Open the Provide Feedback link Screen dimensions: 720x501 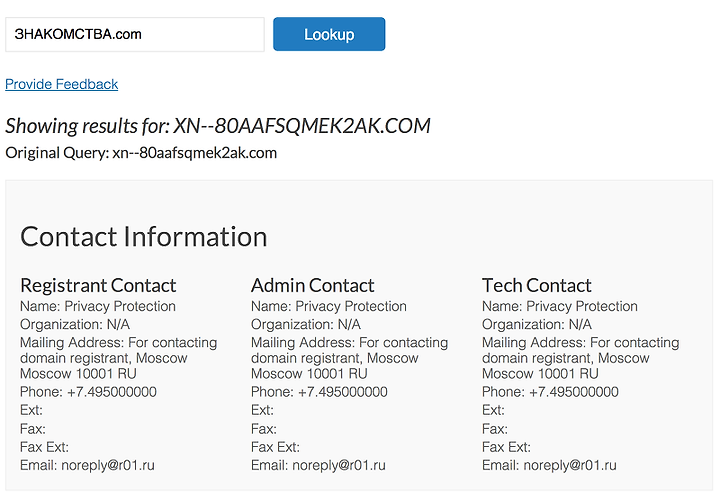[x=62, y=84]
